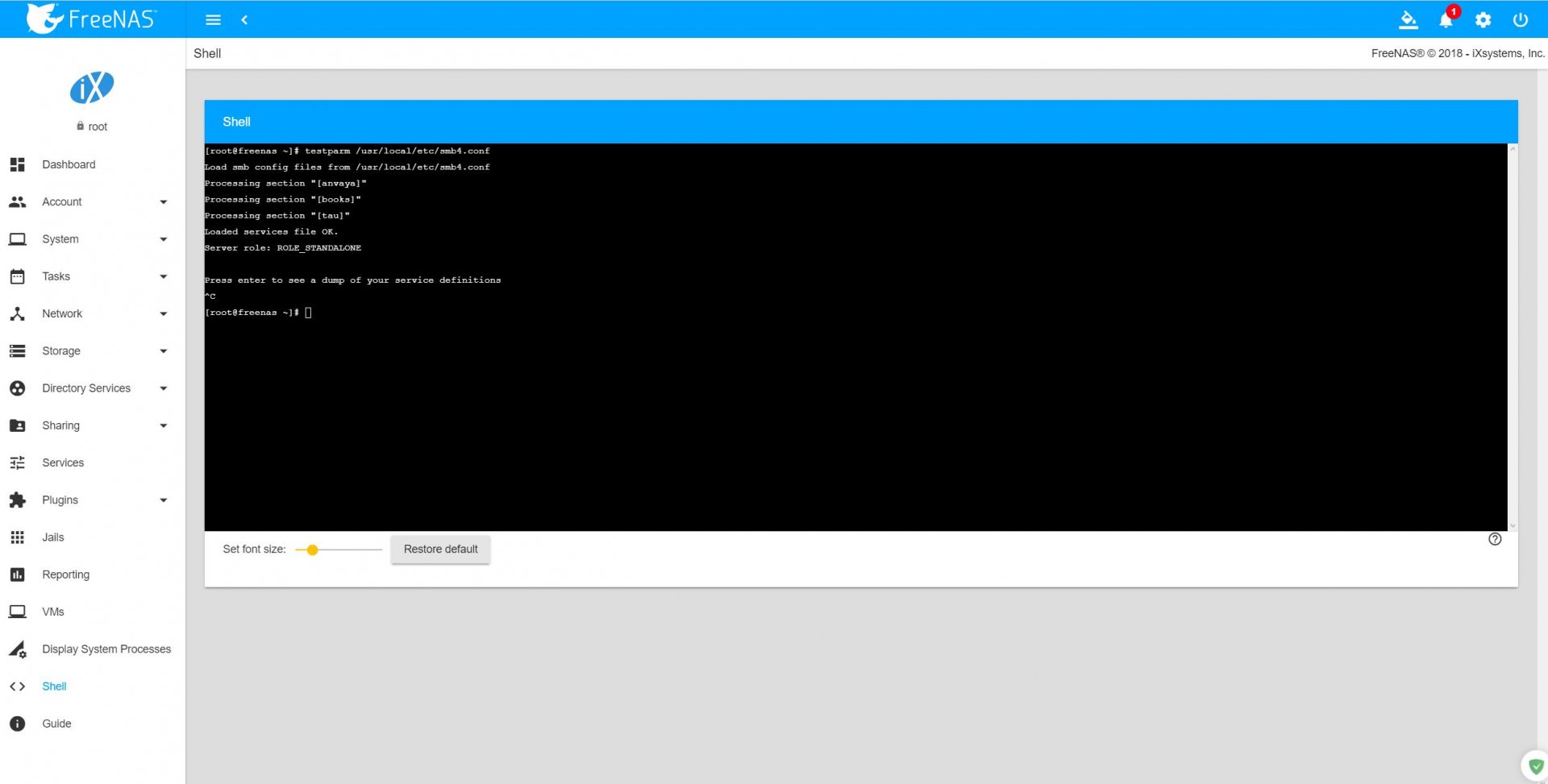The image size is (1548, 784).
Task: Click the green shield badge icon
Action: coord(1535,766)
